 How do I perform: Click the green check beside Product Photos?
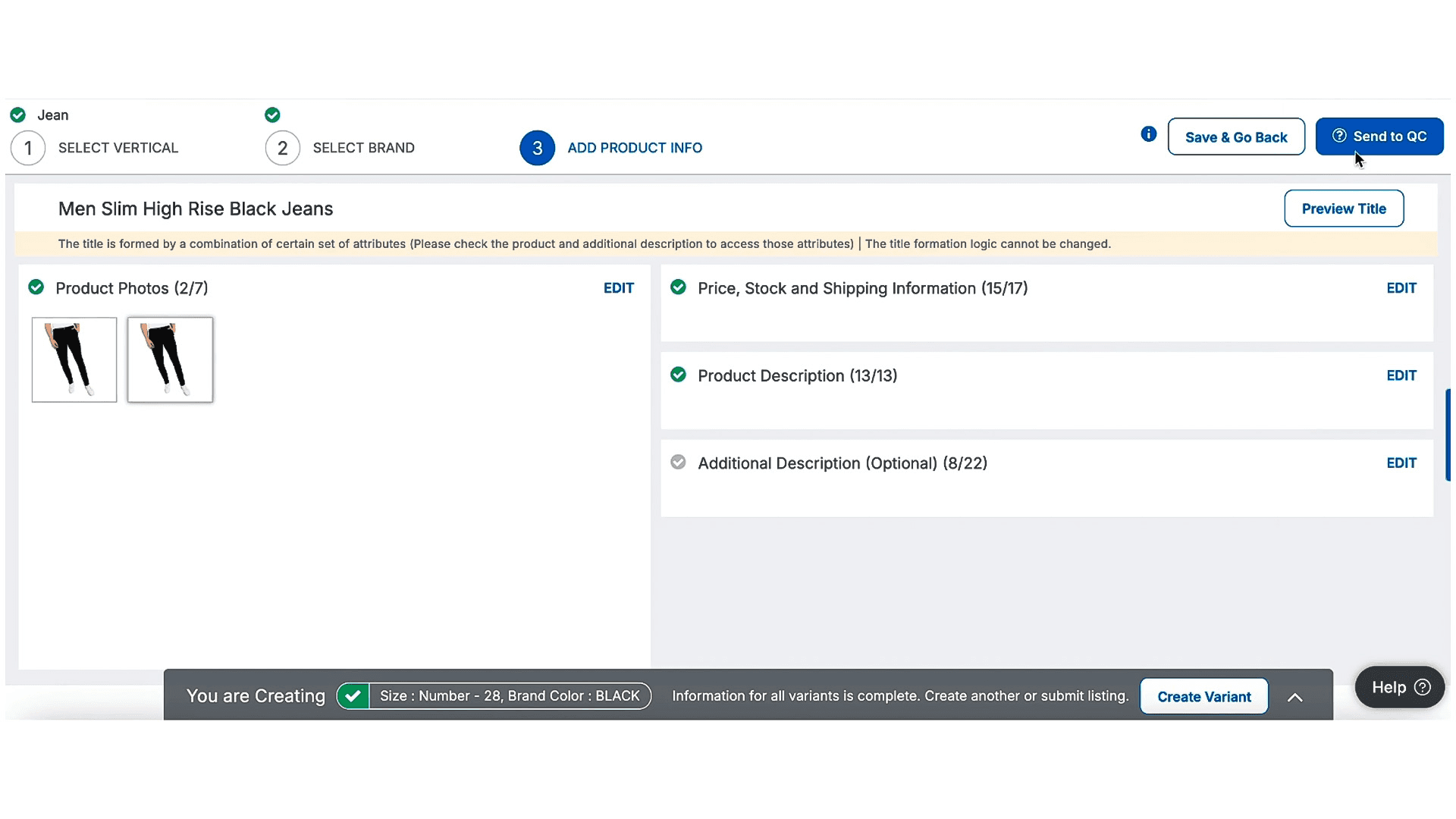pyautogui.click(x=36, y=287)
